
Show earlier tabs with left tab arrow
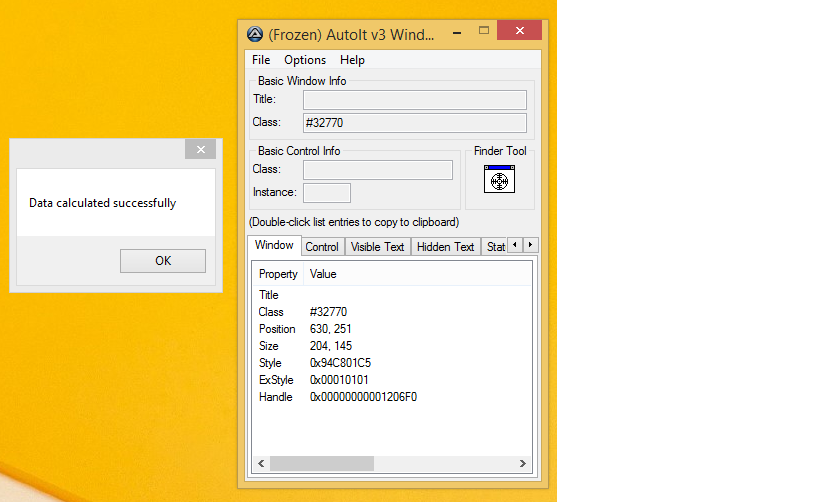coord(515,245)
